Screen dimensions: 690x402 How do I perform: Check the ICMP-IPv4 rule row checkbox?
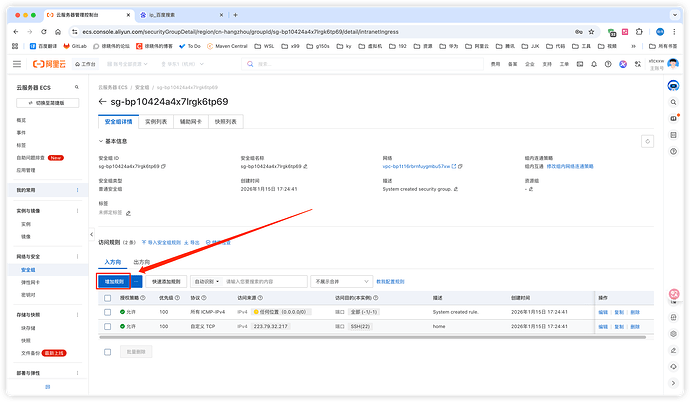pos(108,312)
